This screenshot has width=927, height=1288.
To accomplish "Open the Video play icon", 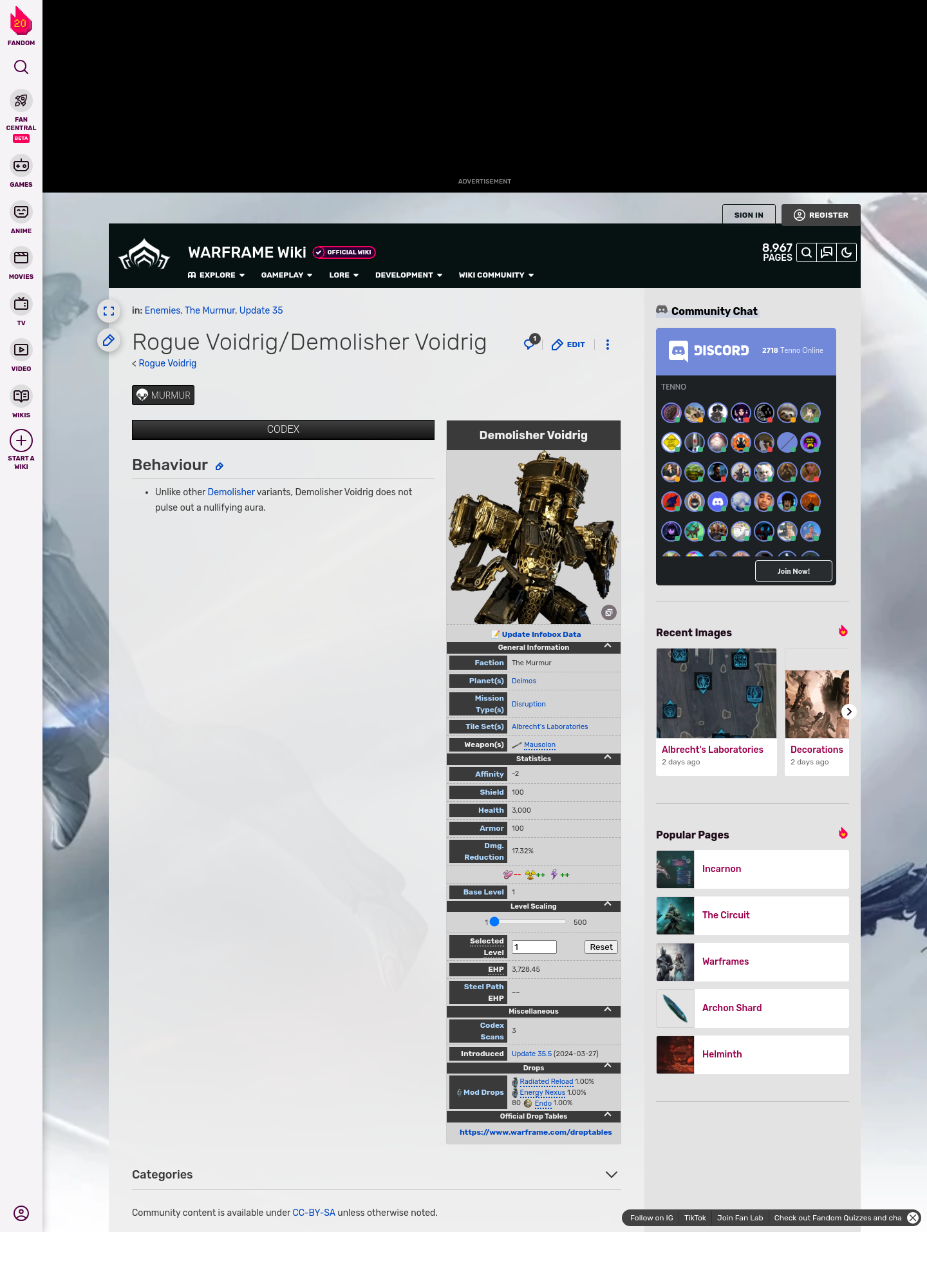I will click(21, 350).
